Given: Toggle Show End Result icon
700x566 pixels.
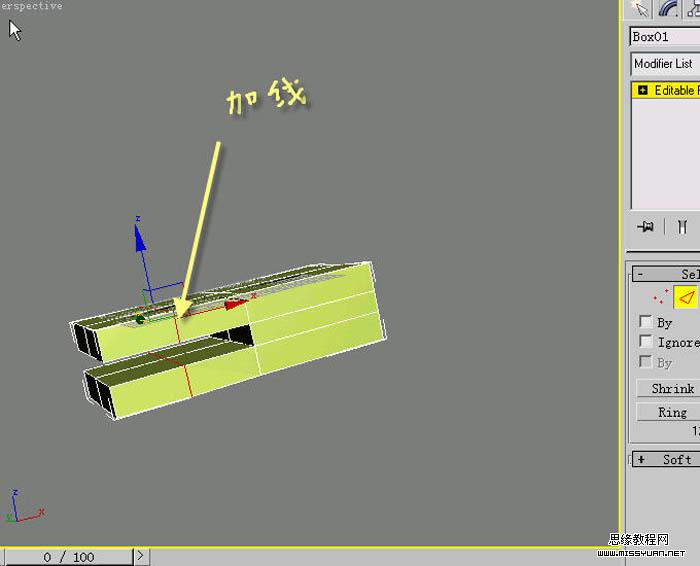Looking at the screenshot, I should (682, 227).
